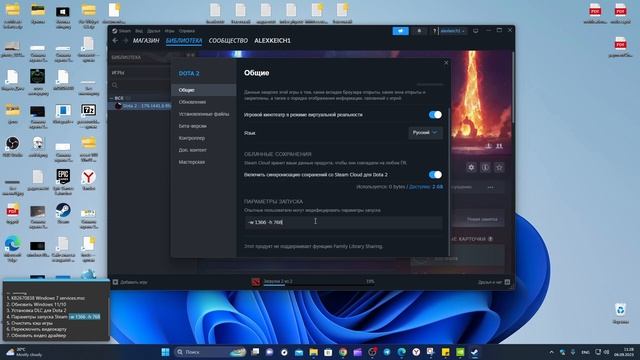Toggle Steam Cloud sync for Dota 2
The width and height of the screenshot is (640, 360).
(435, 175)
